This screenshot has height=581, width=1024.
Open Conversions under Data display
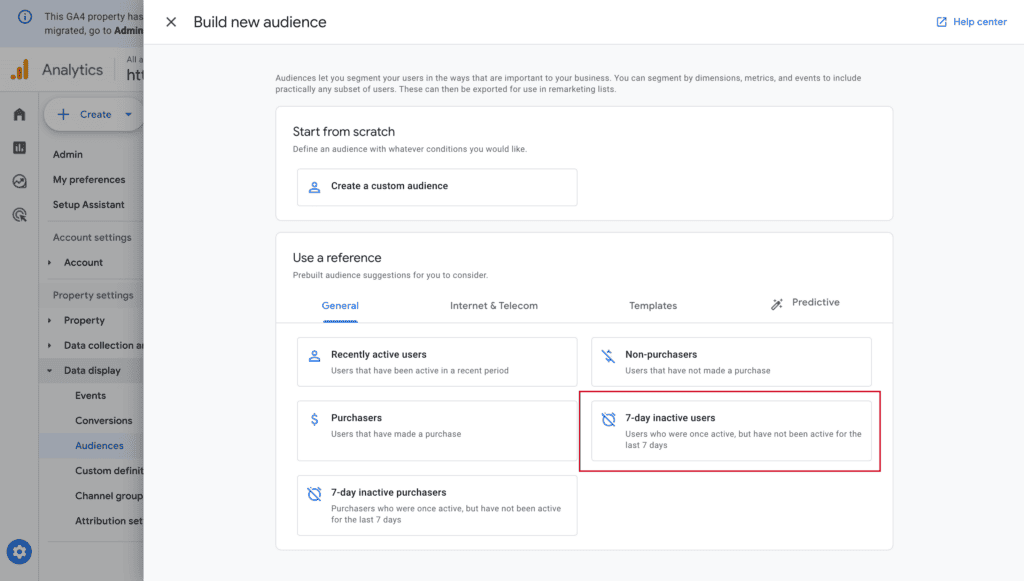coord(103,420)
